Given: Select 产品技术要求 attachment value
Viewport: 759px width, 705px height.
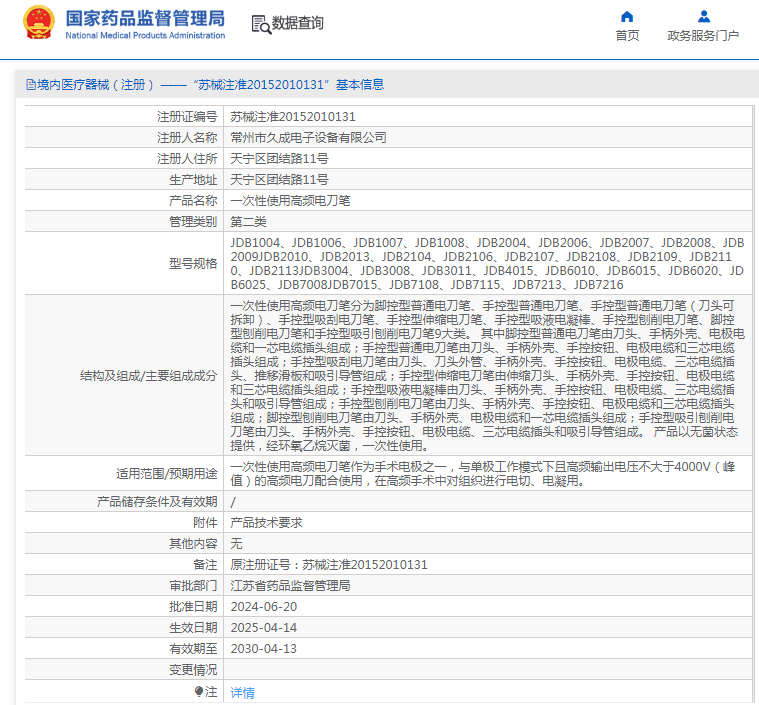Looking at the screenshot, I should [266, 523].
